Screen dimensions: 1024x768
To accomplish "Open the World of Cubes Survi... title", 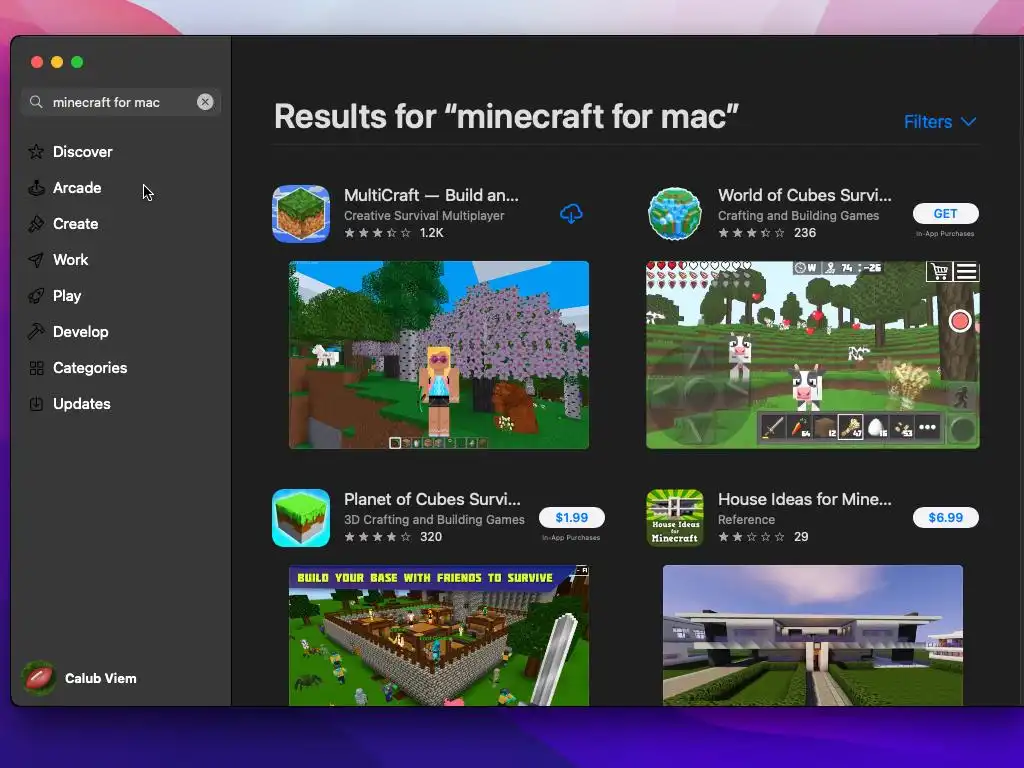I will coord(805,195).
